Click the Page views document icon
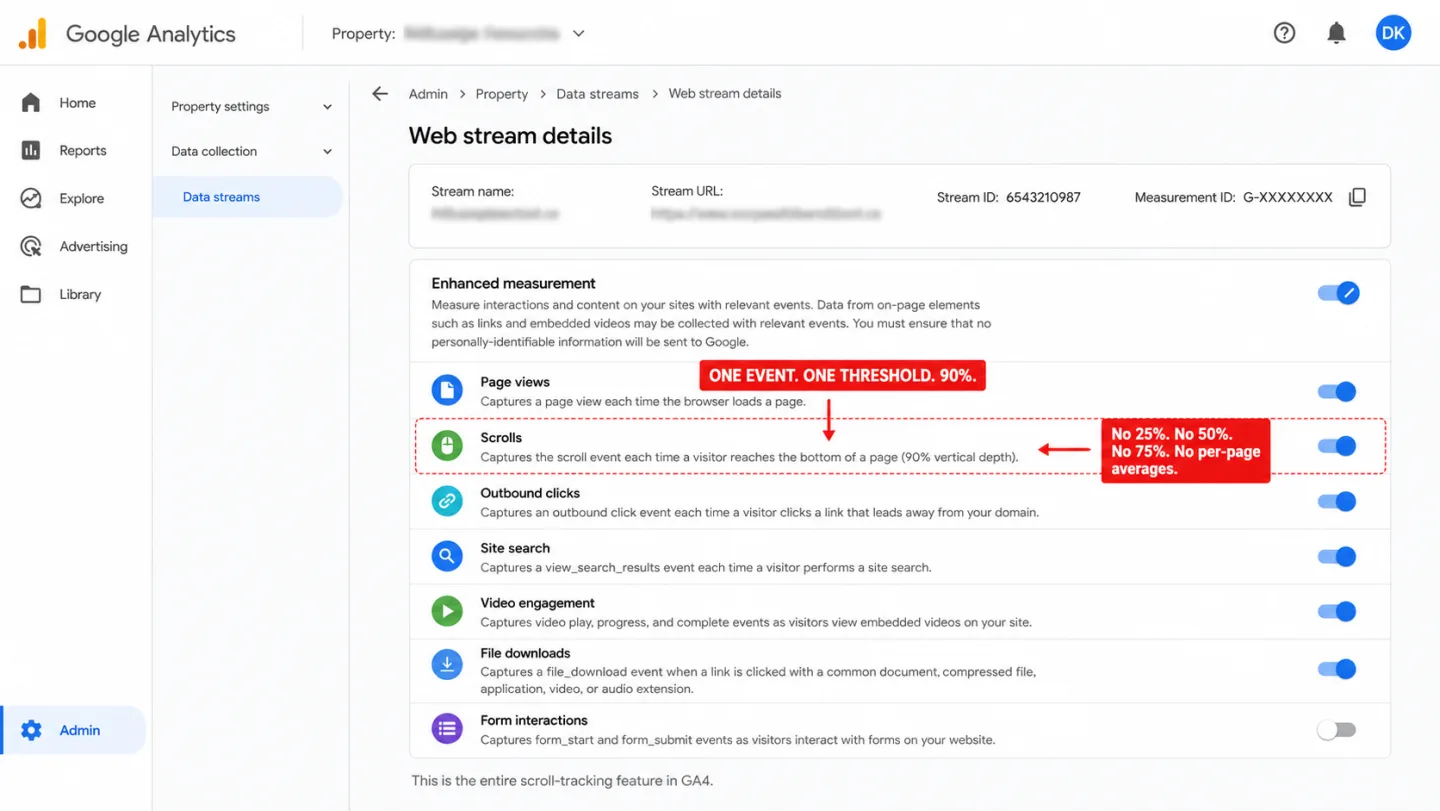The width and height of the screenshot is (1440, 811). tap(447, 391)
